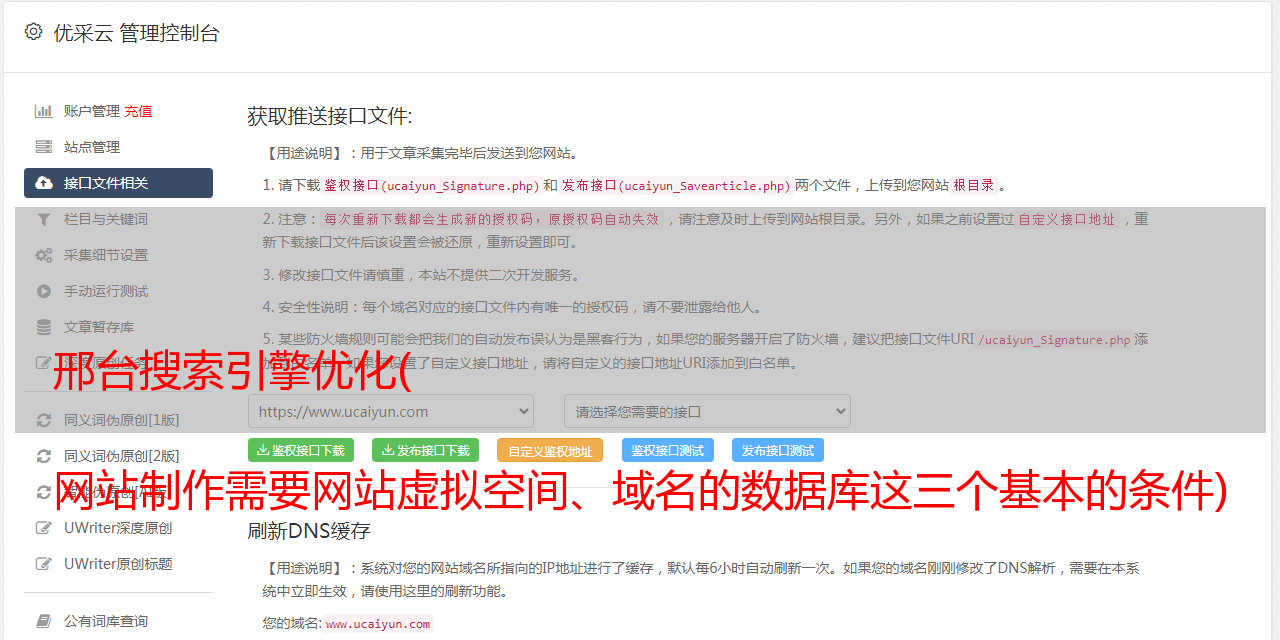Open the 请选择您需要的接口 dropdown
Image resolution: width=1280 pixels, height=640 pixels.
pos(708,411)
